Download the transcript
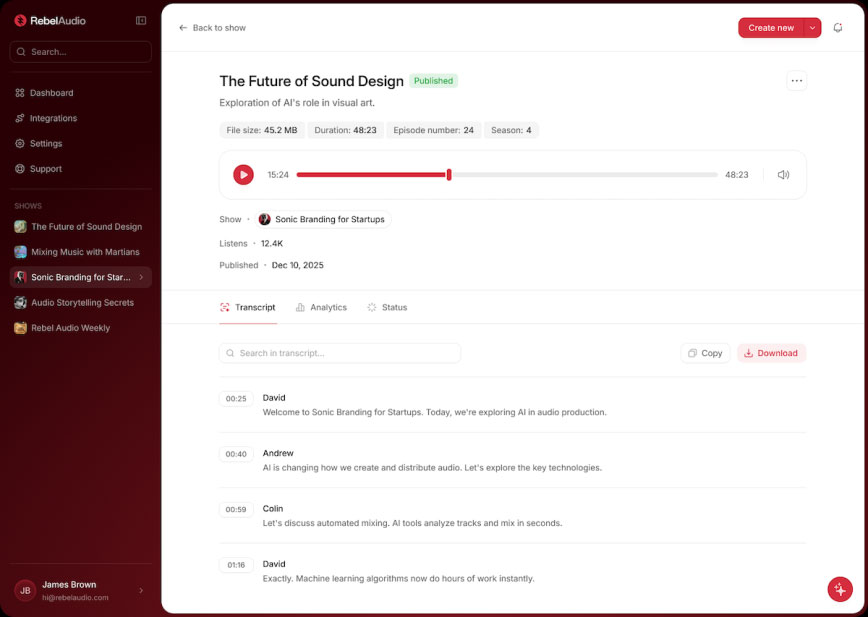The height and width of the screenshot is (617, 868). (771, 353)
